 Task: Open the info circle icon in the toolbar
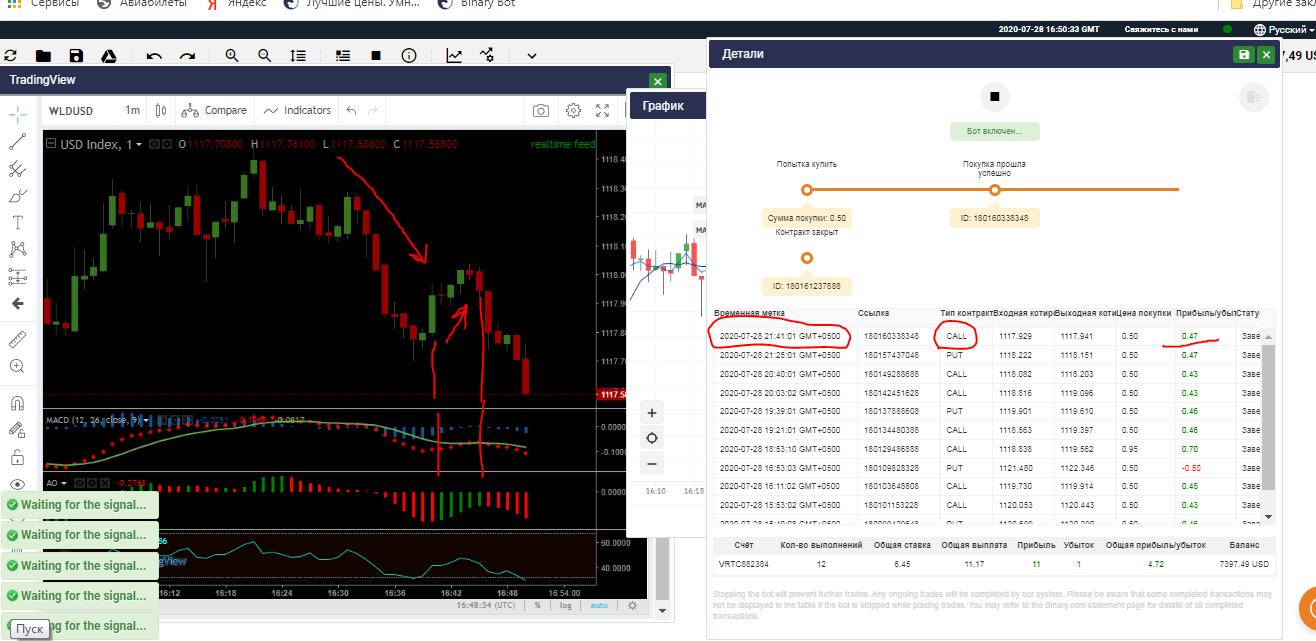pos(408,56)
